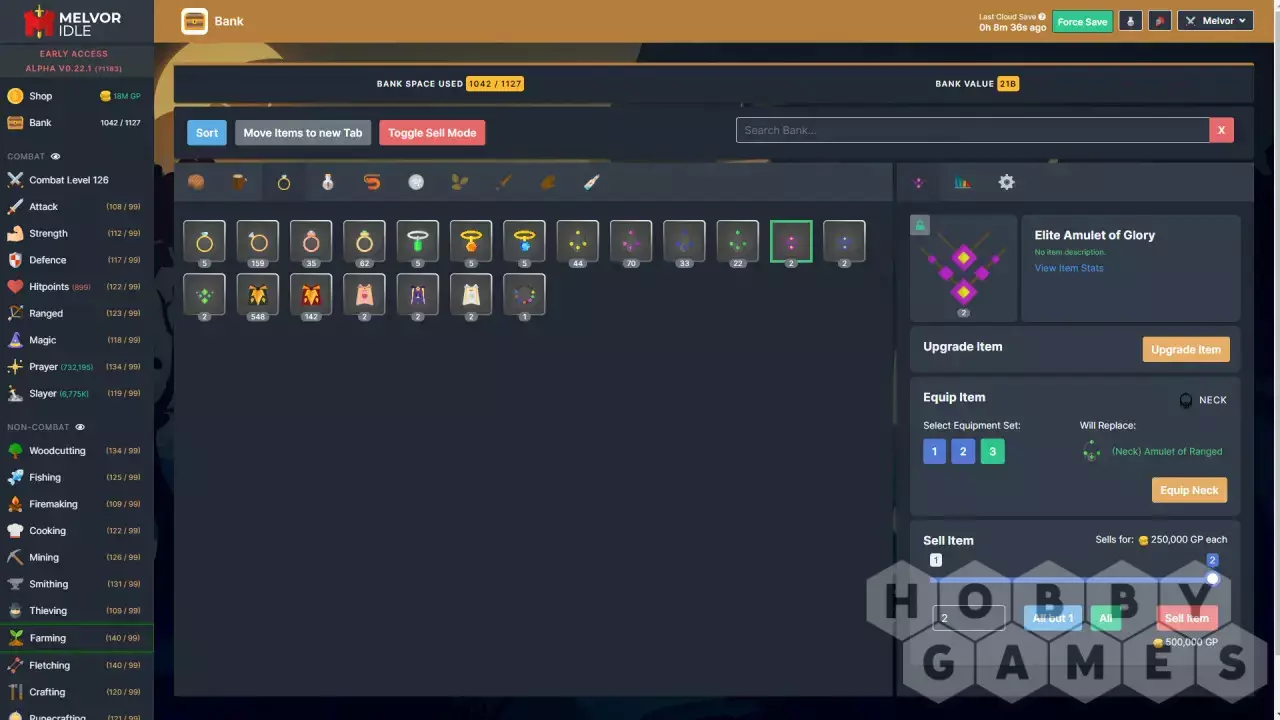Image resolution: width=1280 pixels, height=720 pixels.
Task: Select the ring-icon bank tab
Action: click(x=283, y=182)
